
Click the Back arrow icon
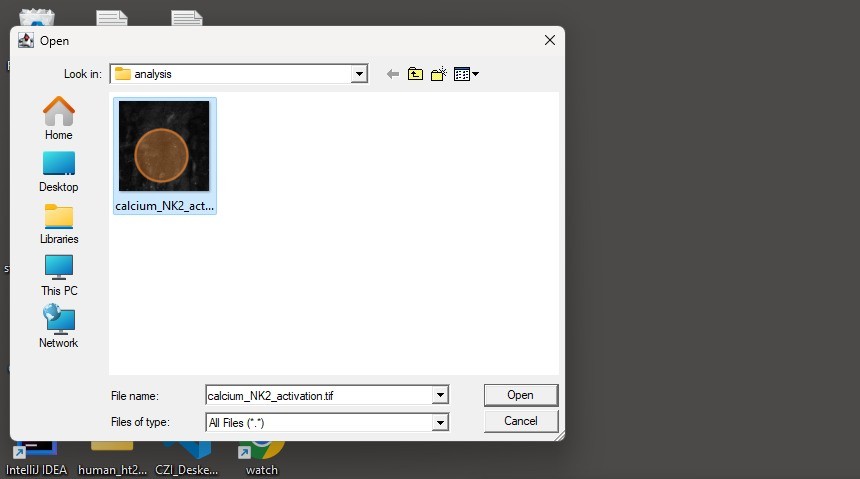(392, 74)
